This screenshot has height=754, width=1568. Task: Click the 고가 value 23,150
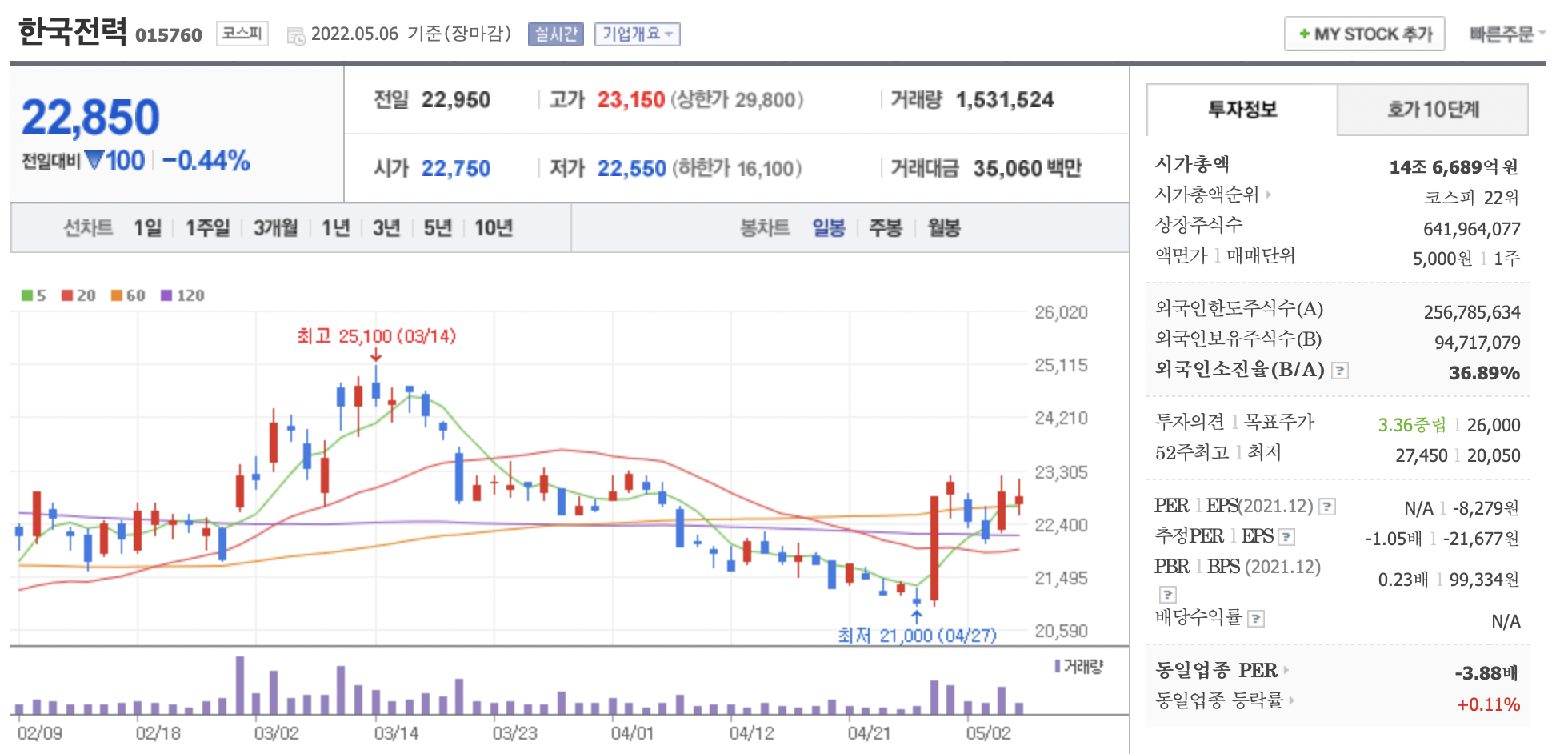pos(630,100)
